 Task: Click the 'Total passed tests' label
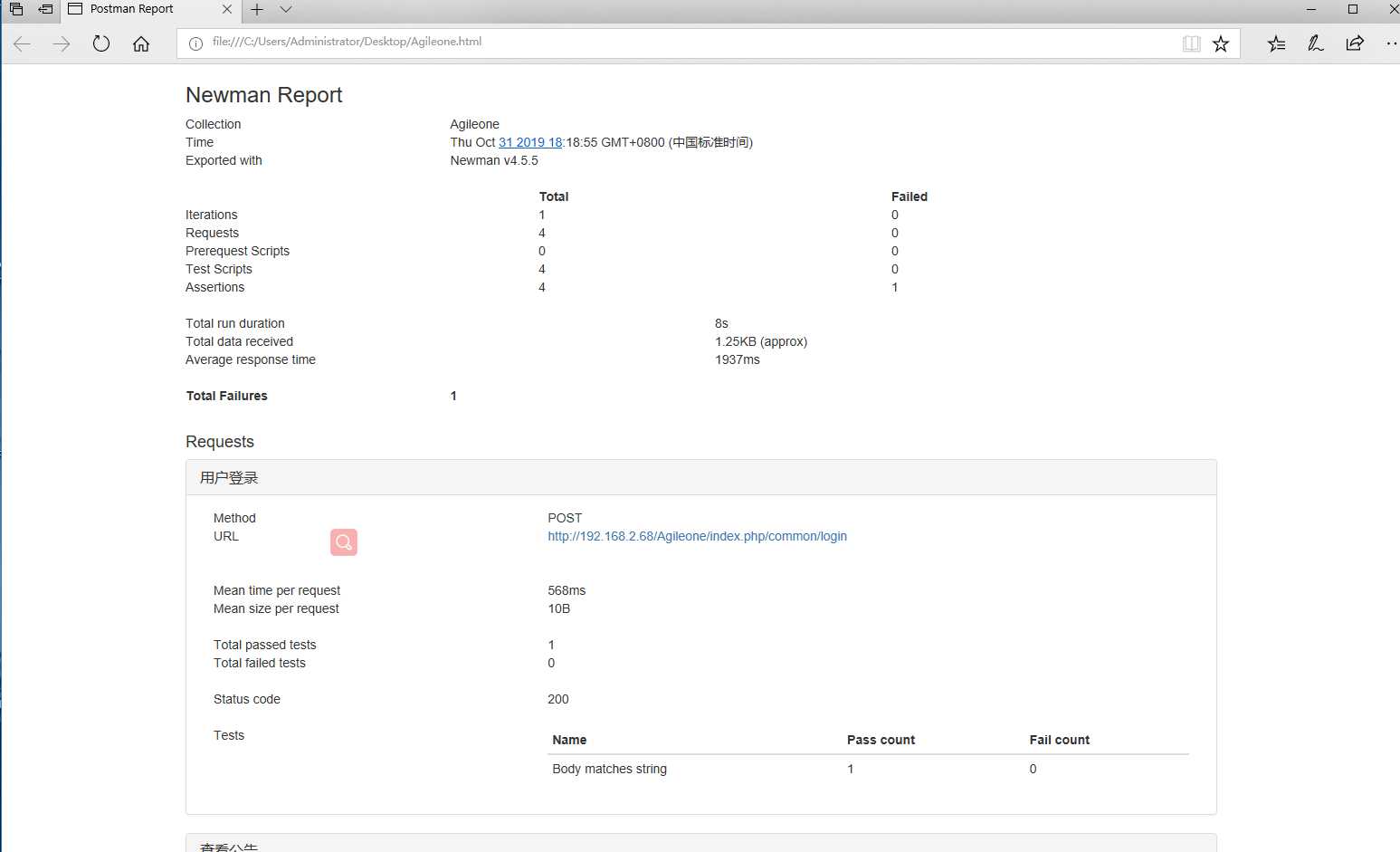tap(265, 645)
